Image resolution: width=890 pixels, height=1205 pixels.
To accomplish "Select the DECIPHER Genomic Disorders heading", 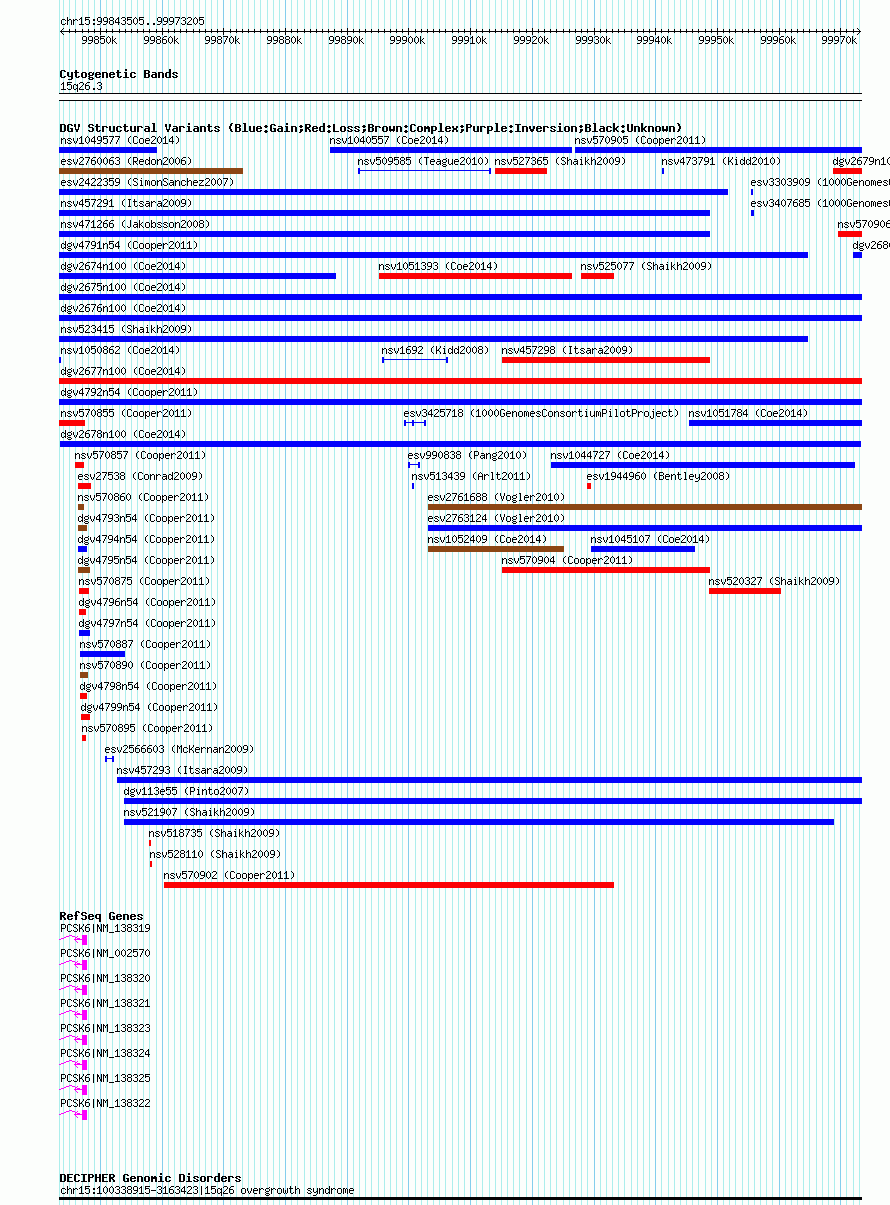I will pyautogui.click(x=150, y=1179).
